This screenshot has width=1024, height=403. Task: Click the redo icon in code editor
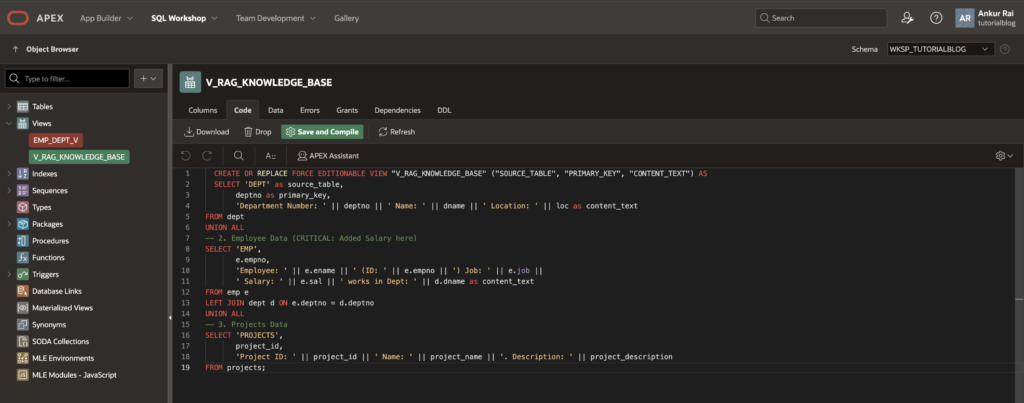(x=207, y=155)
